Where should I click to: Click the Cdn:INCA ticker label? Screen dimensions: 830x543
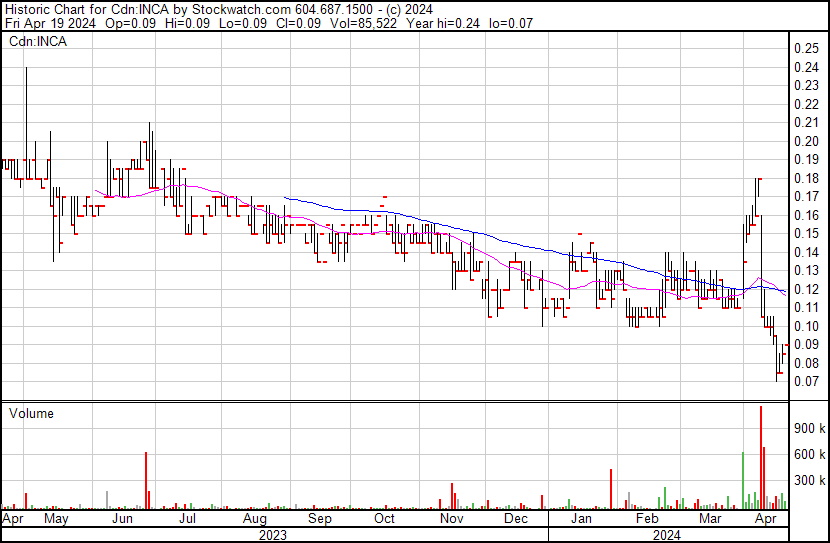[x=37, y=42]
